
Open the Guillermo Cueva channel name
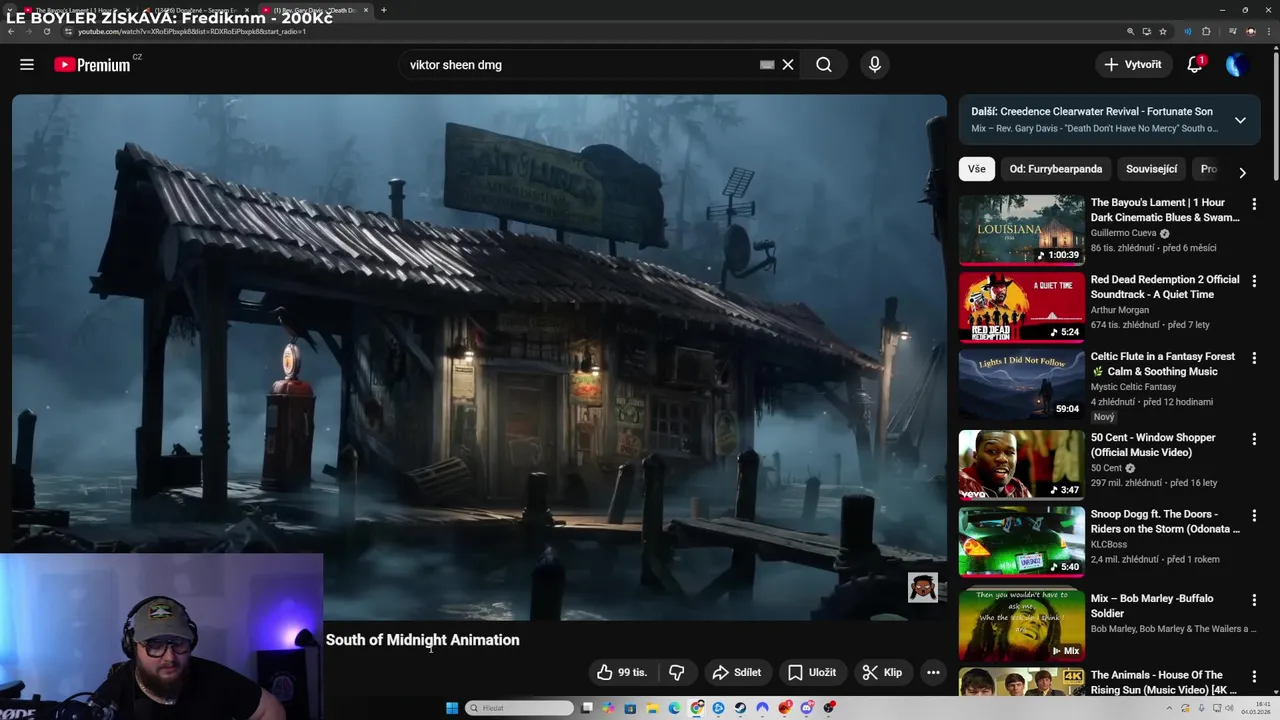click(x=1123, y=233)
